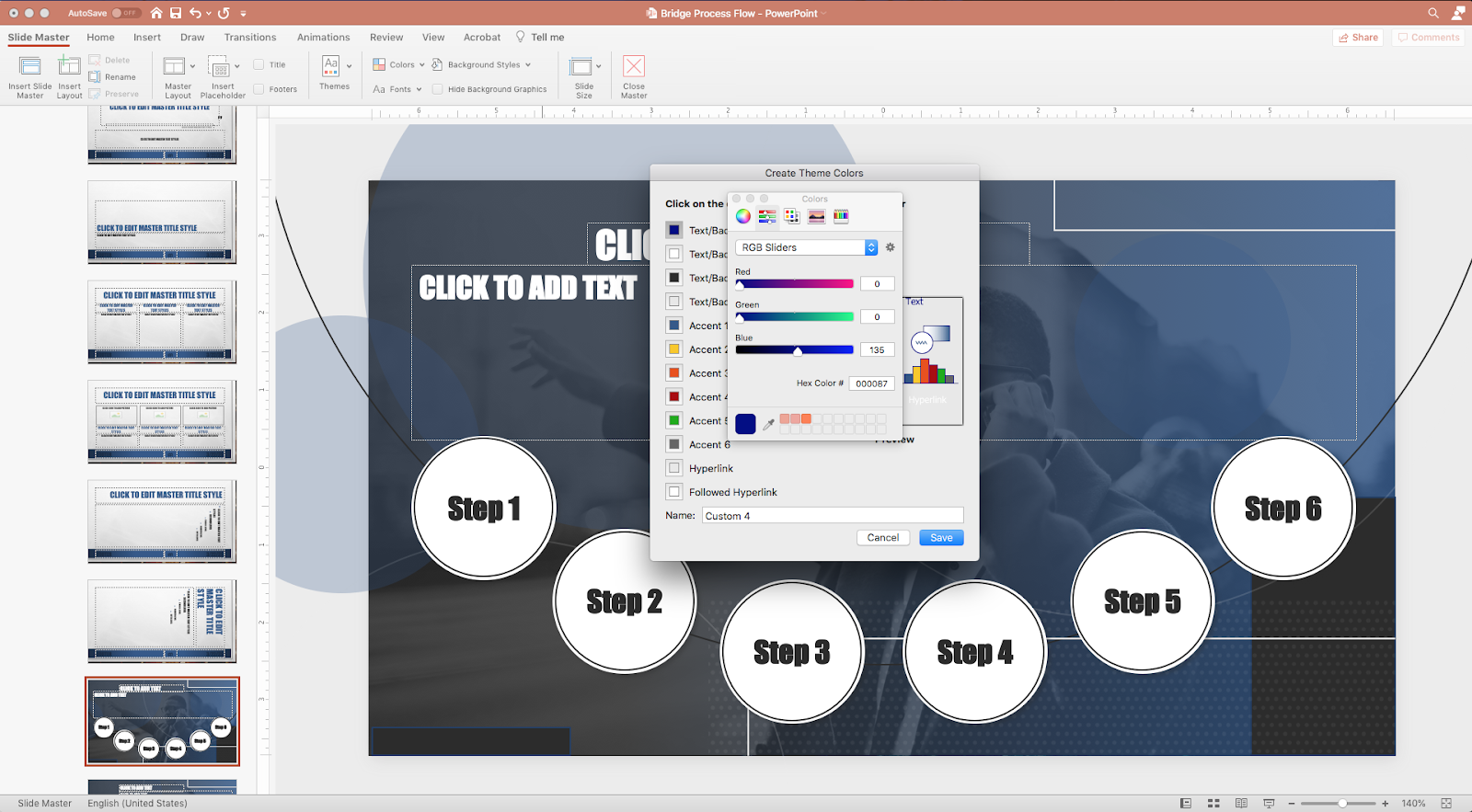The height and width of the screenshot is (812, 1472).
Task: Click Insert Slide Master icon
Action: pos(30,66)
